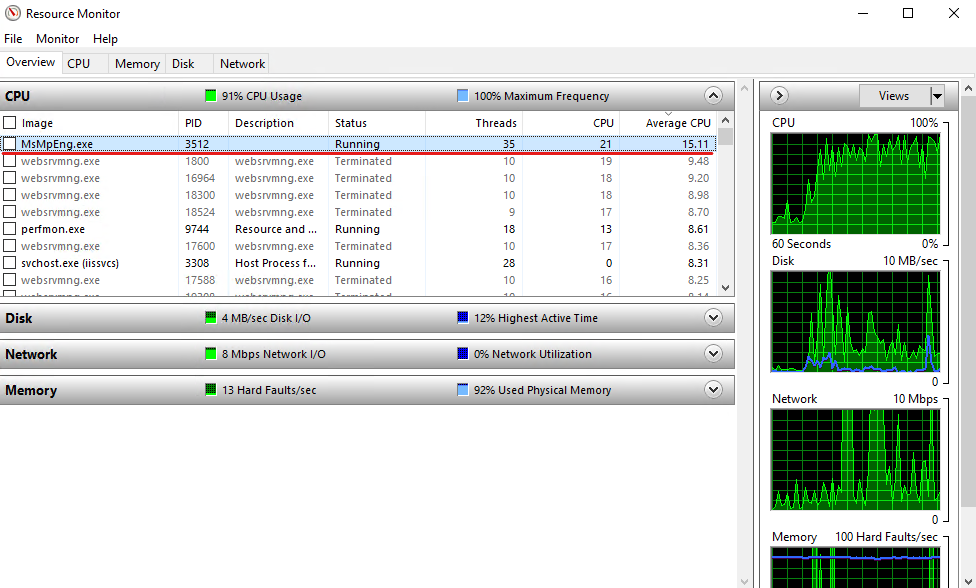Select the svchost.exe (iissvcs) process name

(x=70, y=263)
